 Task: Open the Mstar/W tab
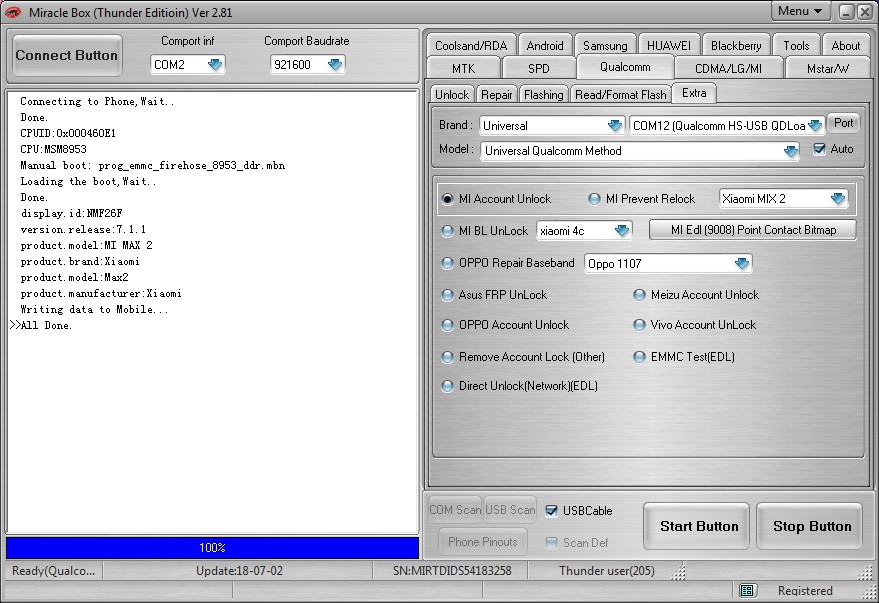click(x=827, y=68)
